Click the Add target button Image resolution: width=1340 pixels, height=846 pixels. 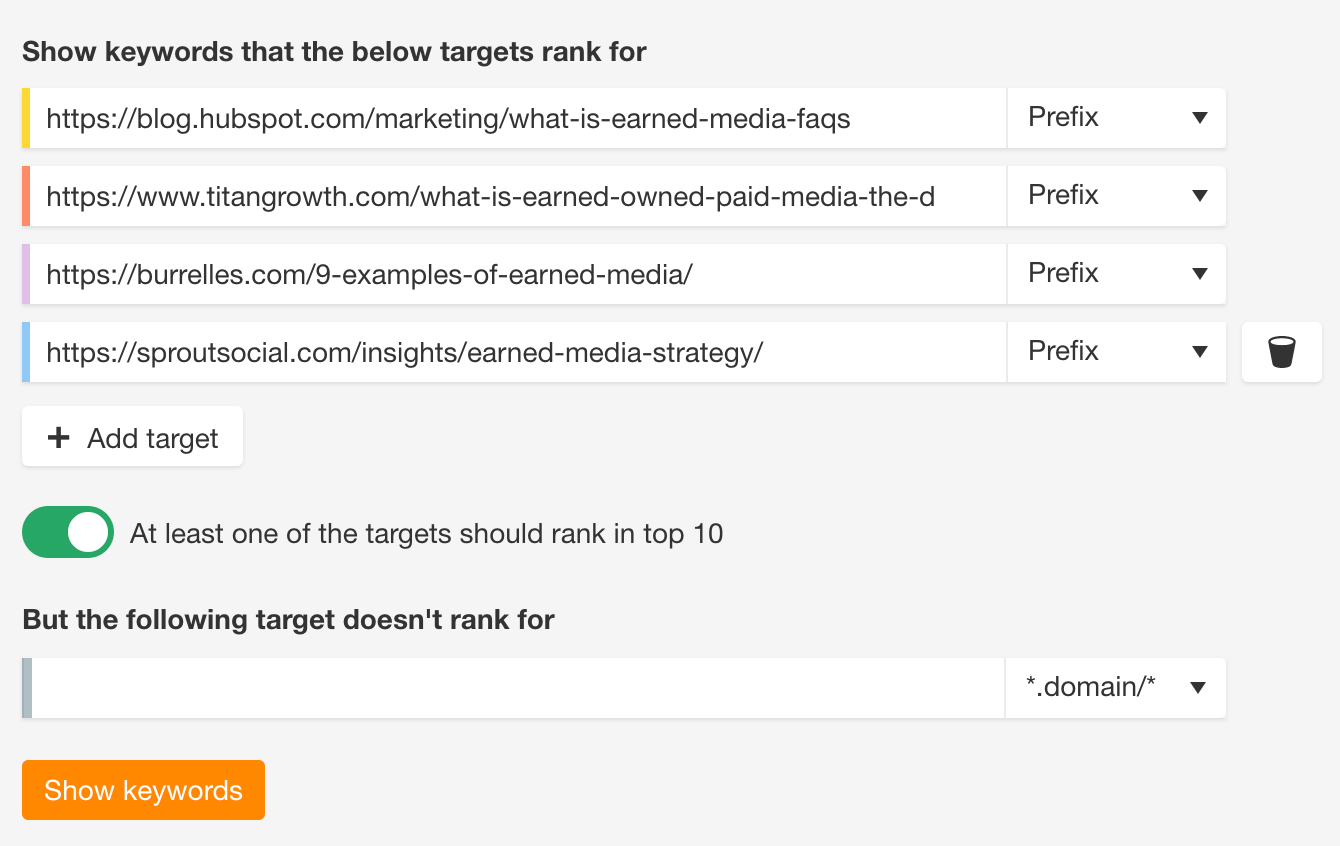[132, 436]
